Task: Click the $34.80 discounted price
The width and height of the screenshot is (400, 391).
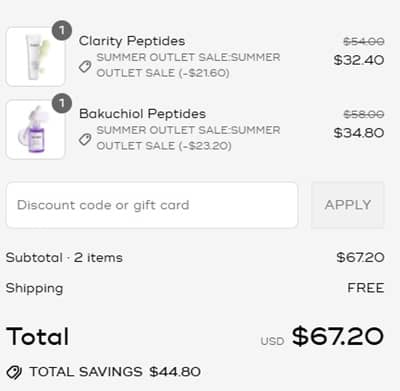Action: [359, 133]
